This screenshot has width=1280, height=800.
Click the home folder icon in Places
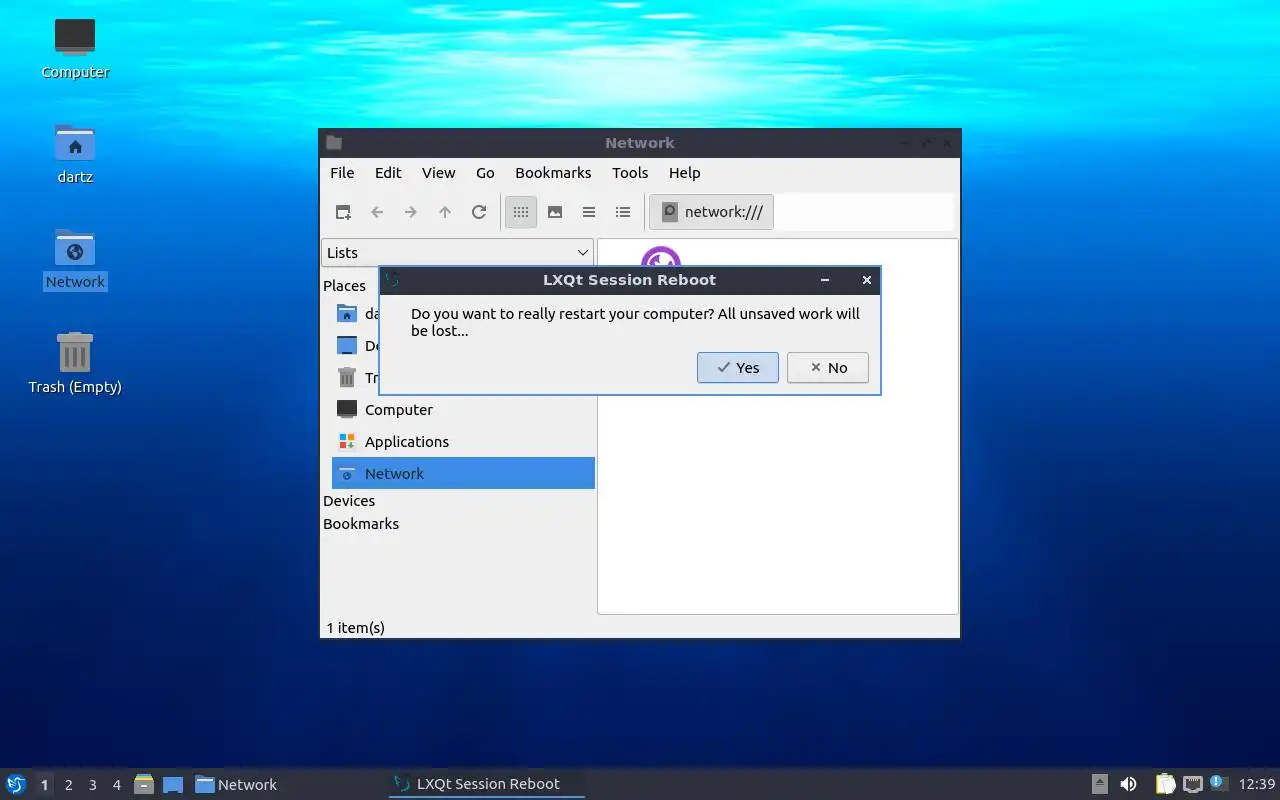point(347,314)
